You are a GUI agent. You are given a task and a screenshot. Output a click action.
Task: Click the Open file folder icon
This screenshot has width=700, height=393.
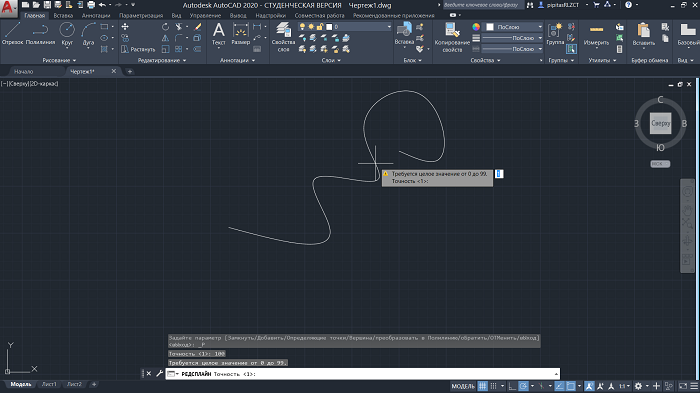[x=36, y=5]
